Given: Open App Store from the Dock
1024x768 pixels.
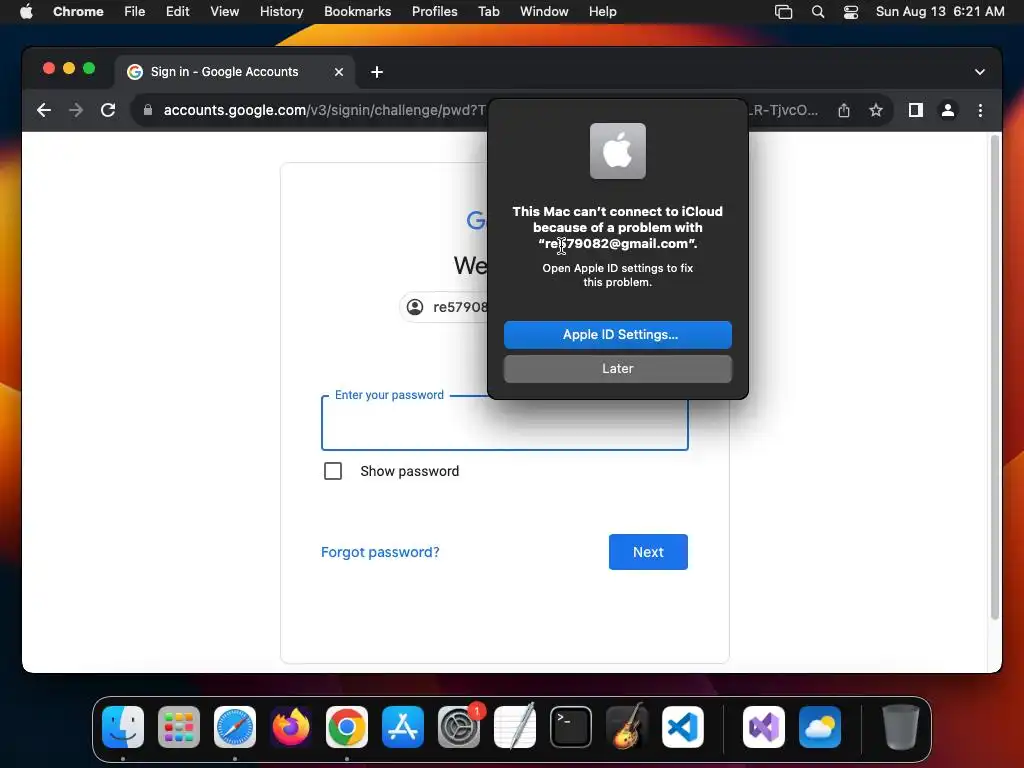Looking at the screenshot, I should tap(403, 727).
